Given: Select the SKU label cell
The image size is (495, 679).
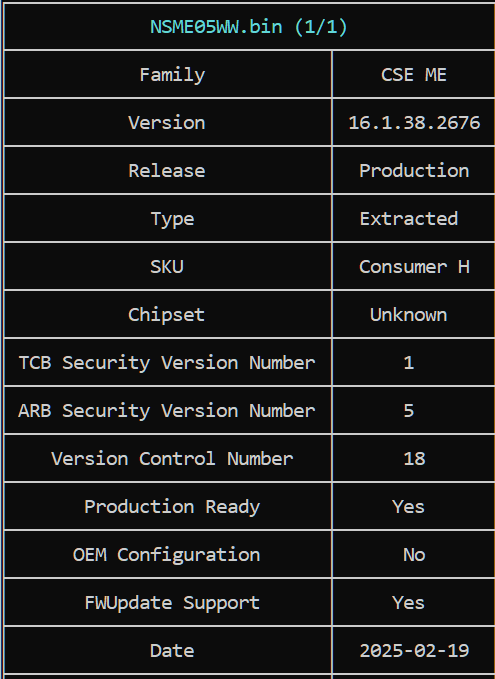Looking at the screenshot, I should click(x=167, y=267).
